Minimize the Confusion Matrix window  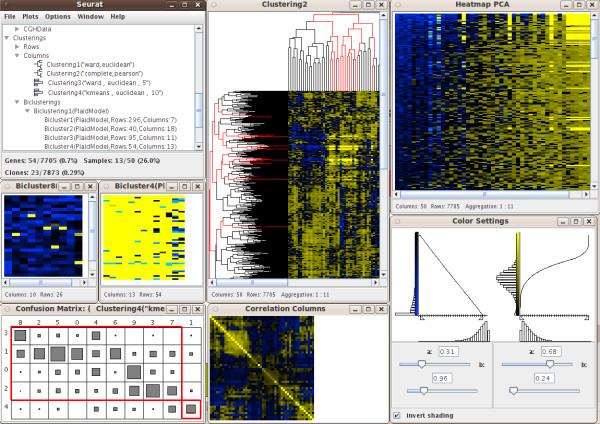[172, 309]
